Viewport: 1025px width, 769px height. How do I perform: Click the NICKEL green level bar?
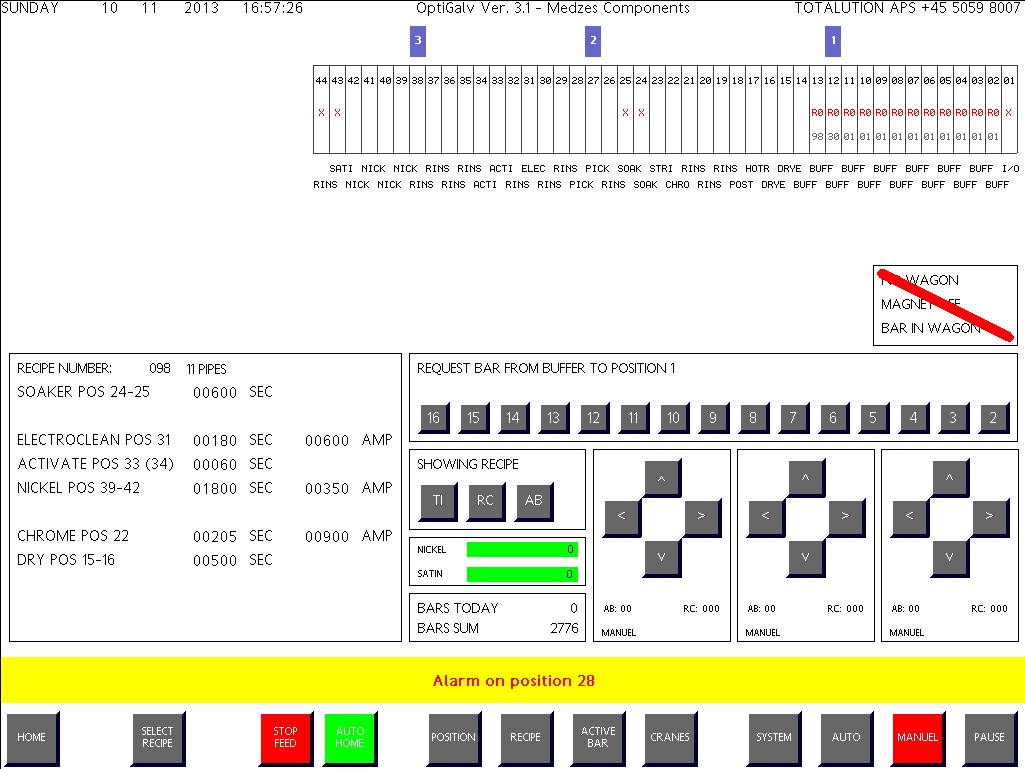pos(522,550)
